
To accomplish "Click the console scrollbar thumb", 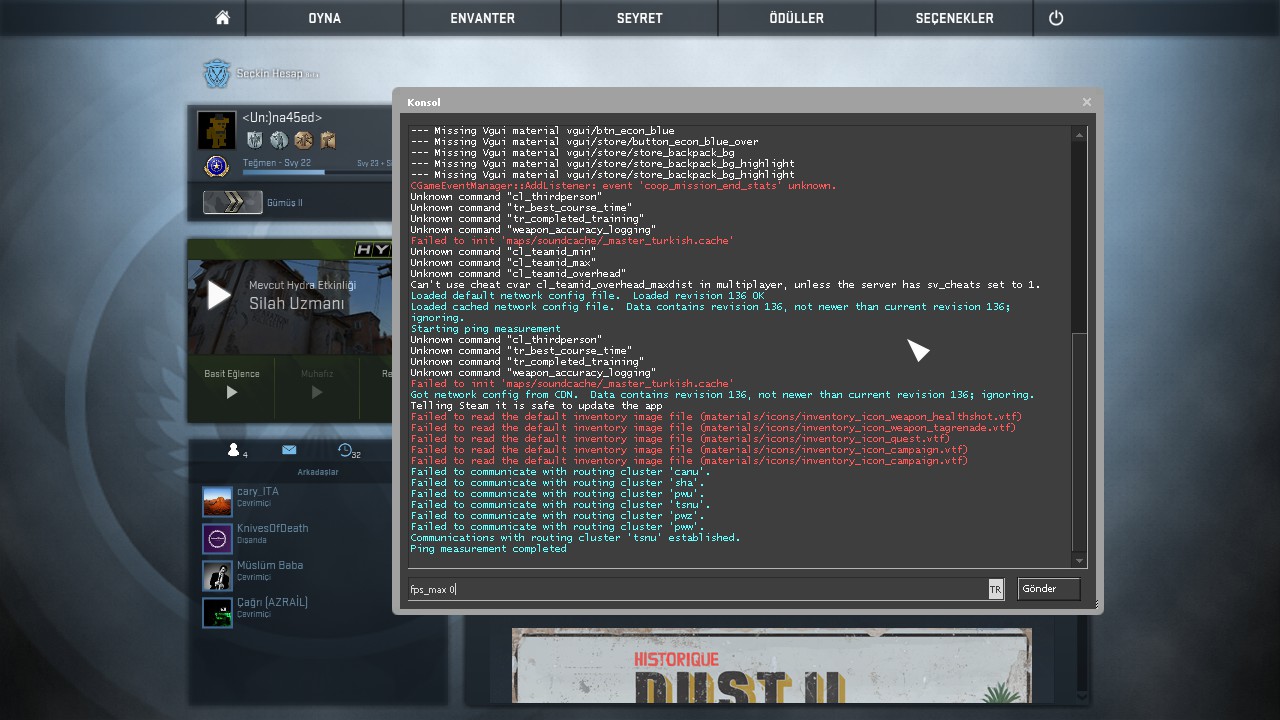I will tap(1079, 442).
